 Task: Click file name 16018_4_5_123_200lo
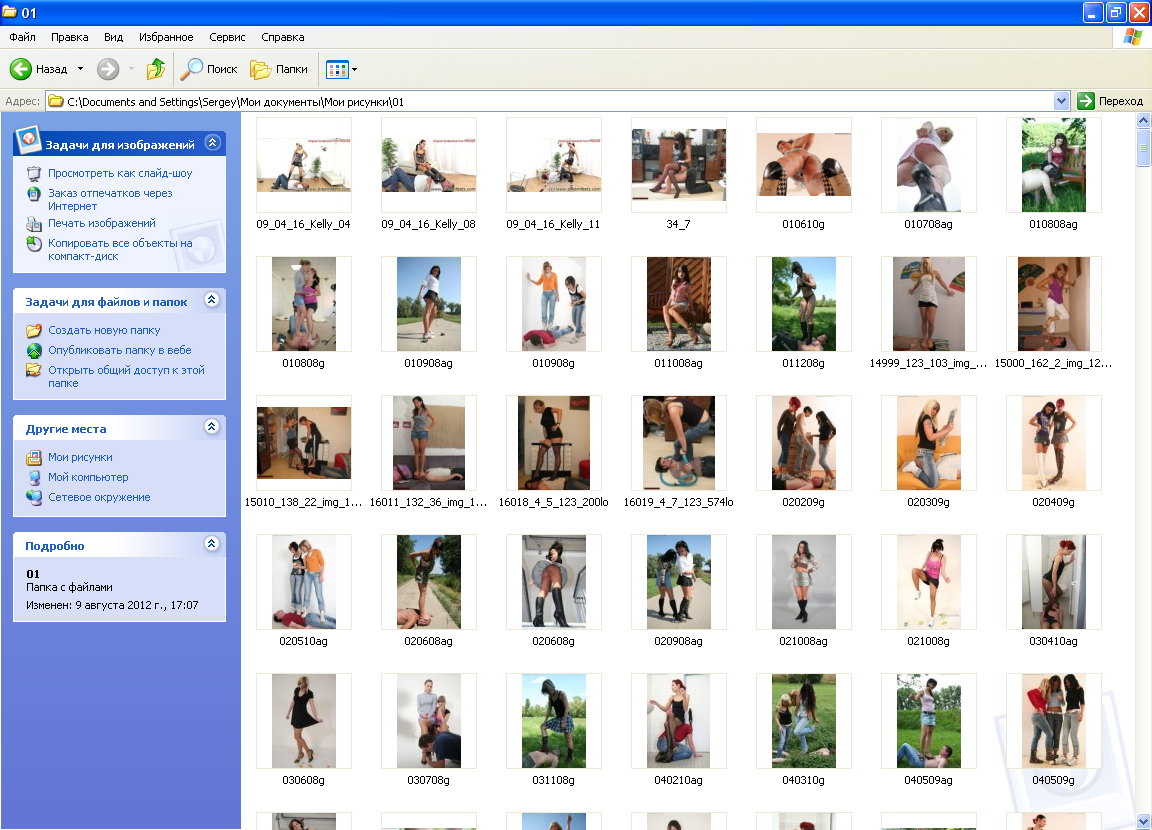(553, 502)
